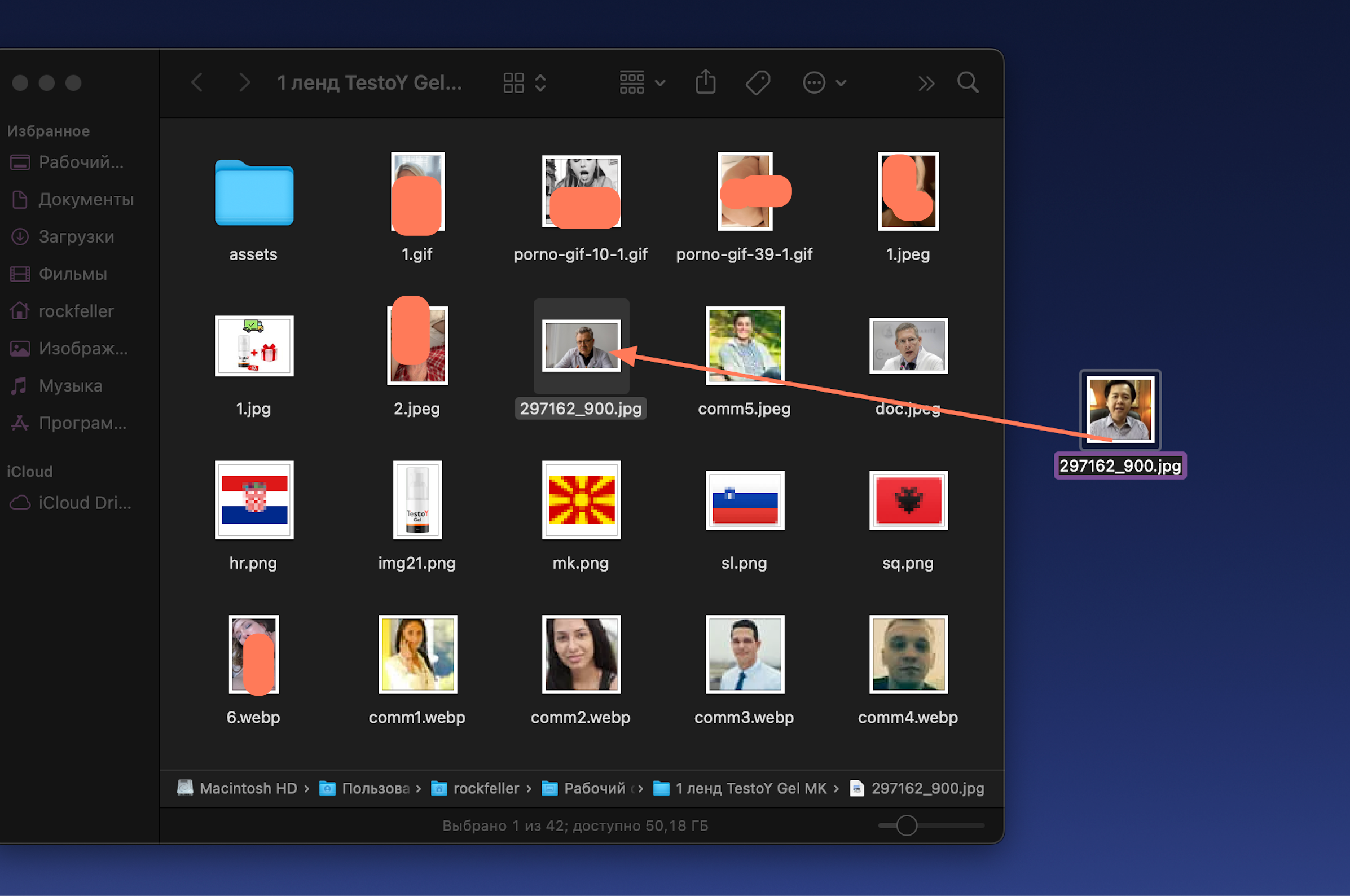Select the assets folder icon
Image resolution: width=1350 pixels, height=896 pixels.
pos(254,192)
